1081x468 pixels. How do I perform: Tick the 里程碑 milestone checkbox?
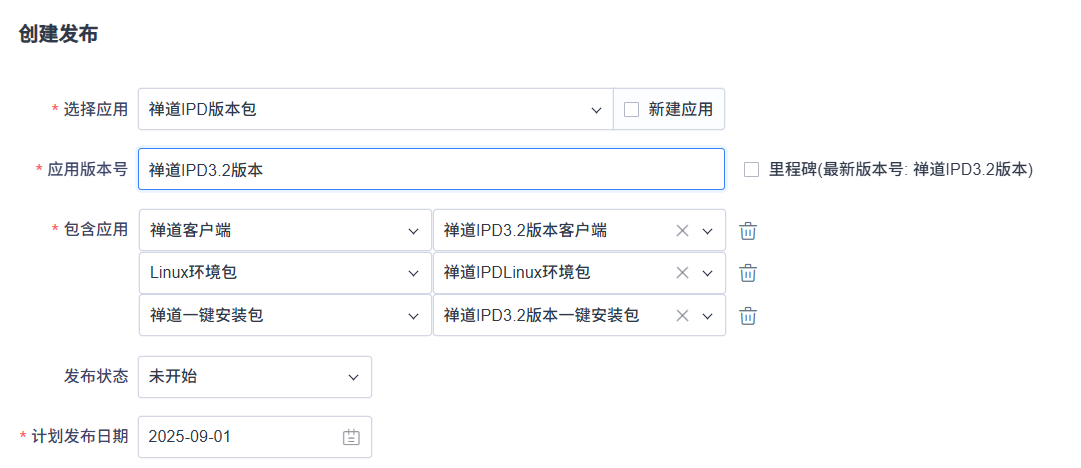tap(752, 170)
